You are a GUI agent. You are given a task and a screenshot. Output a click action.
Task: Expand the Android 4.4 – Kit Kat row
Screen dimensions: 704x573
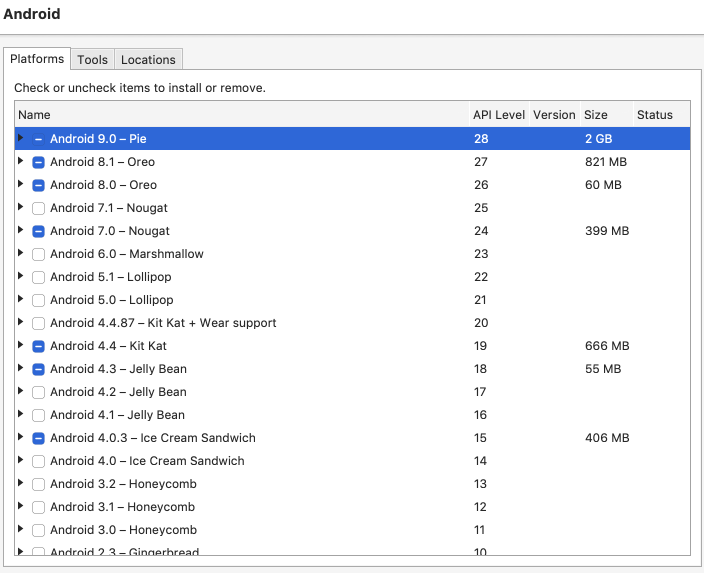(20, 344)
